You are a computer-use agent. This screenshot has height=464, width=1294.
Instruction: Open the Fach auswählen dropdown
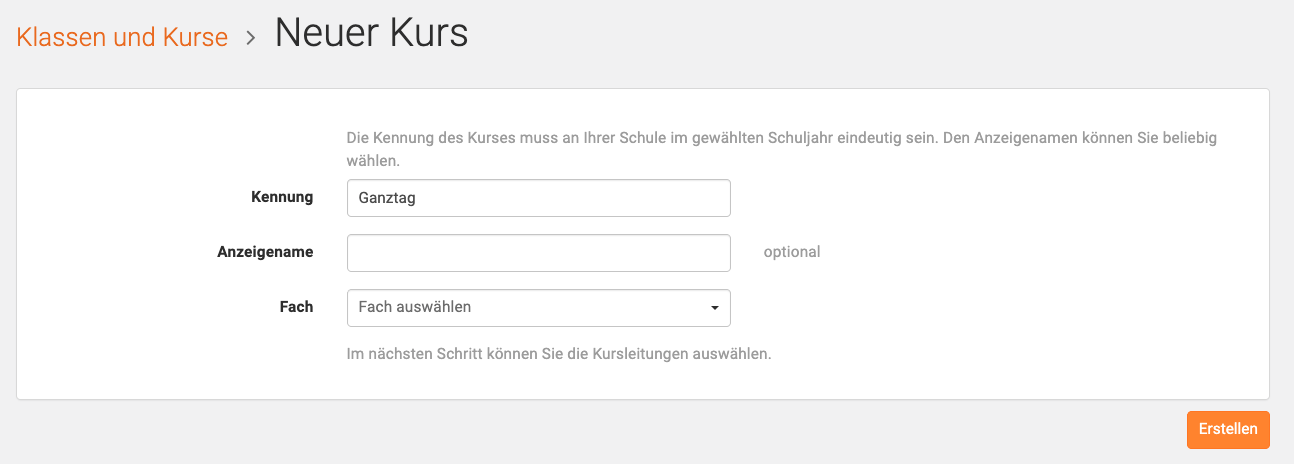coord(538,308)
